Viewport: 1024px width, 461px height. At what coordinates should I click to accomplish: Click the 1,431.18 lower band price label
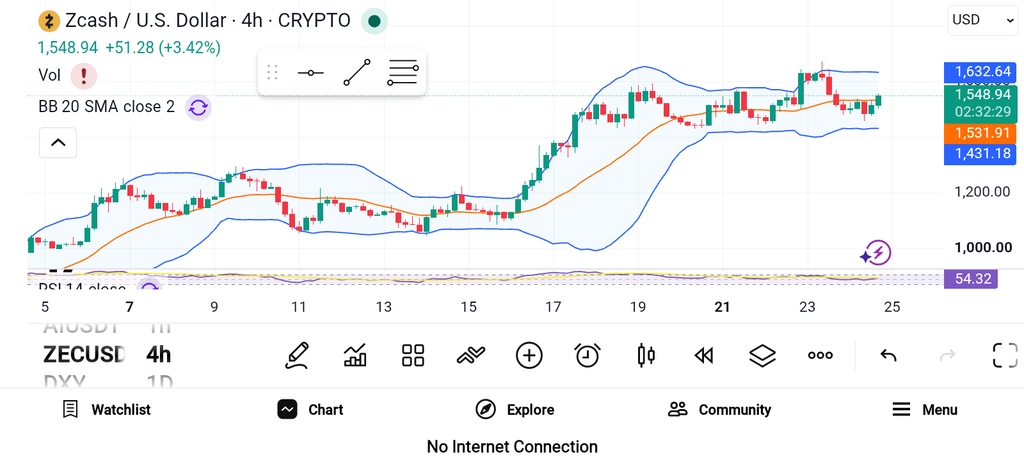(x=982, y=154)
